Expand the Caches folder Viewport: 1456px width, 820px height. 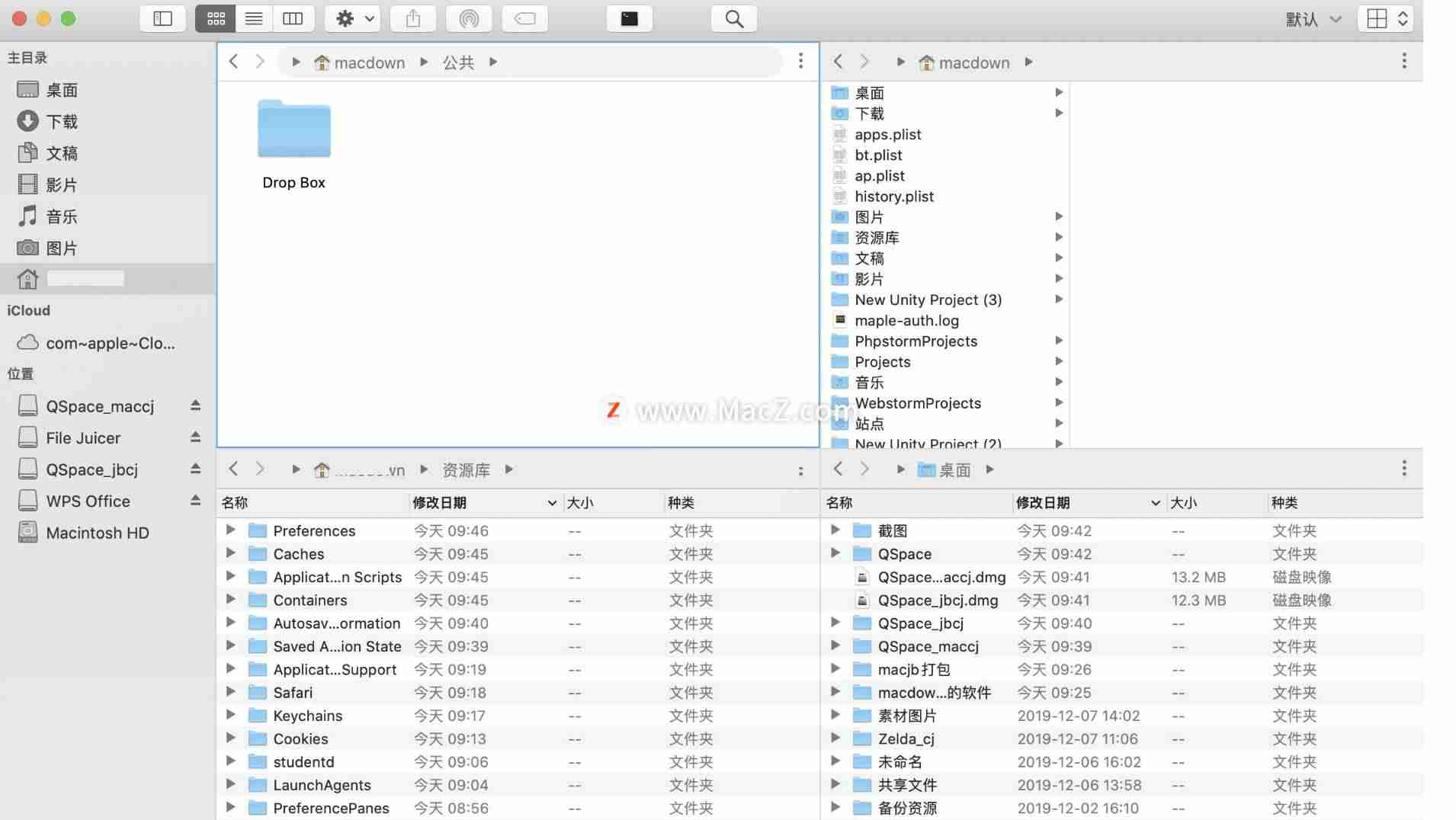click(230, 553)
